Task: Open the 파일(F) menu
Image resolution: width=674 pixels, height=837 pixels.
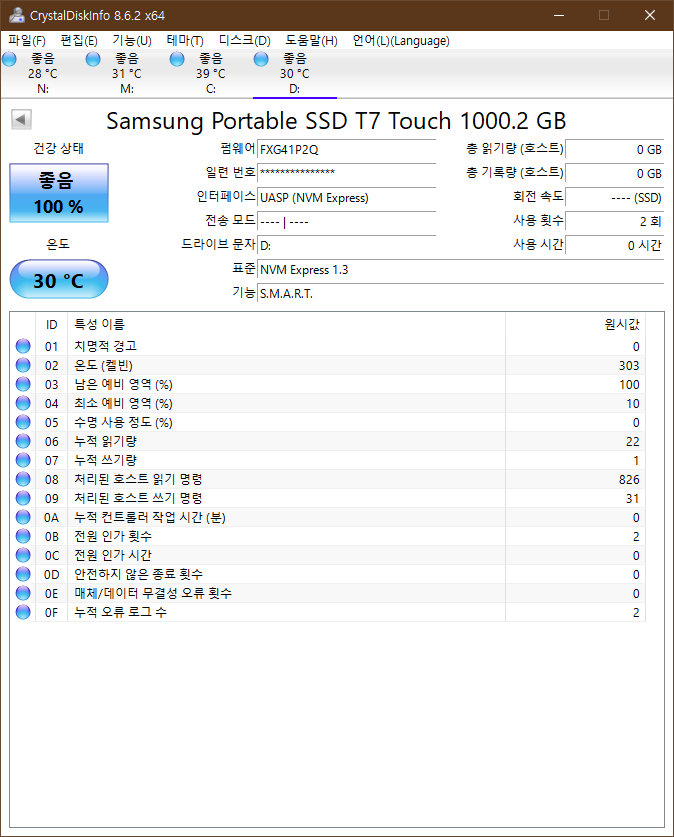Action: pyautogui.click(x=27, y=41)
